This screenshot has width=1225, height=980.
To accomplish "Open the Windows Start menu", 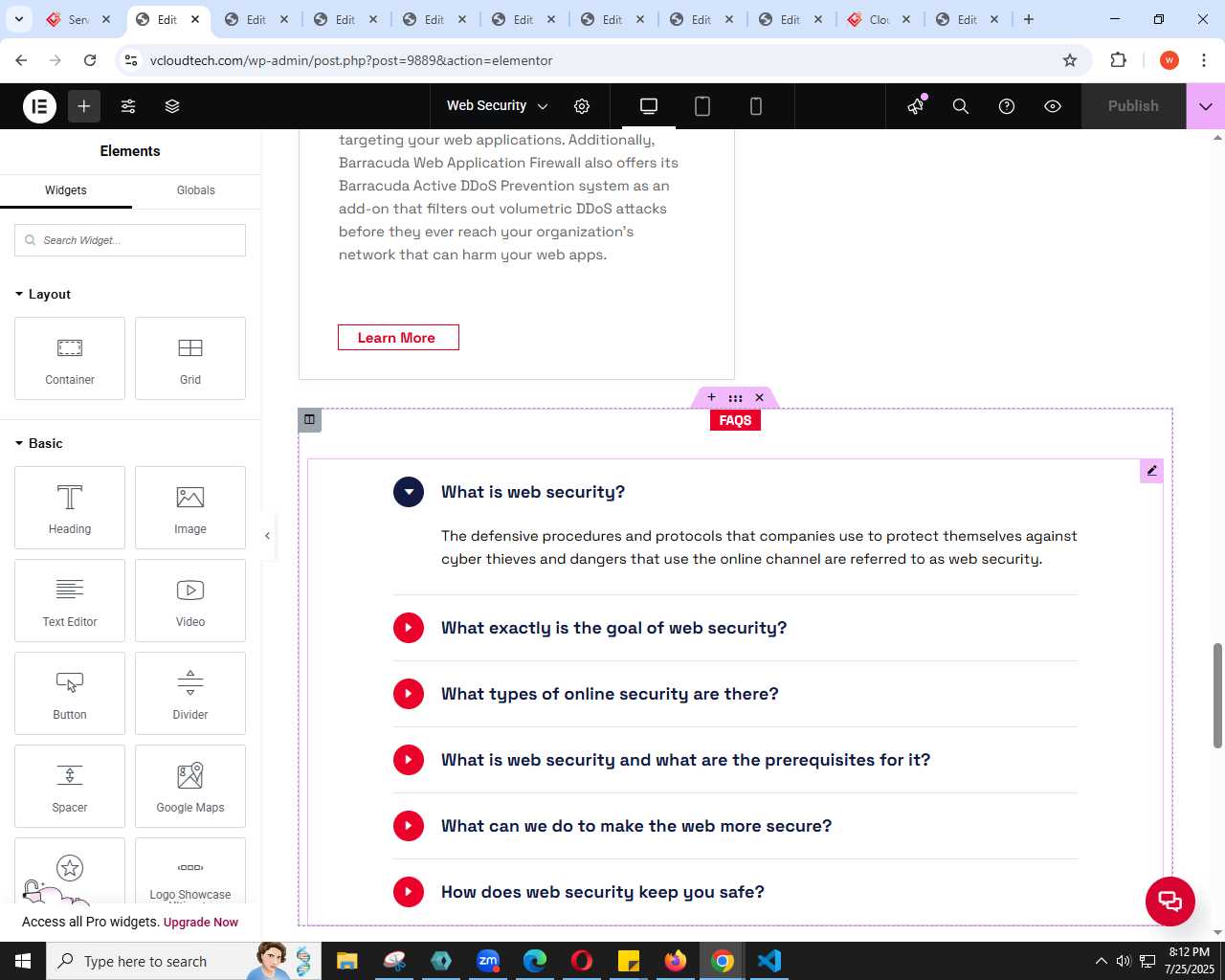I will click(x=23, y=961).
